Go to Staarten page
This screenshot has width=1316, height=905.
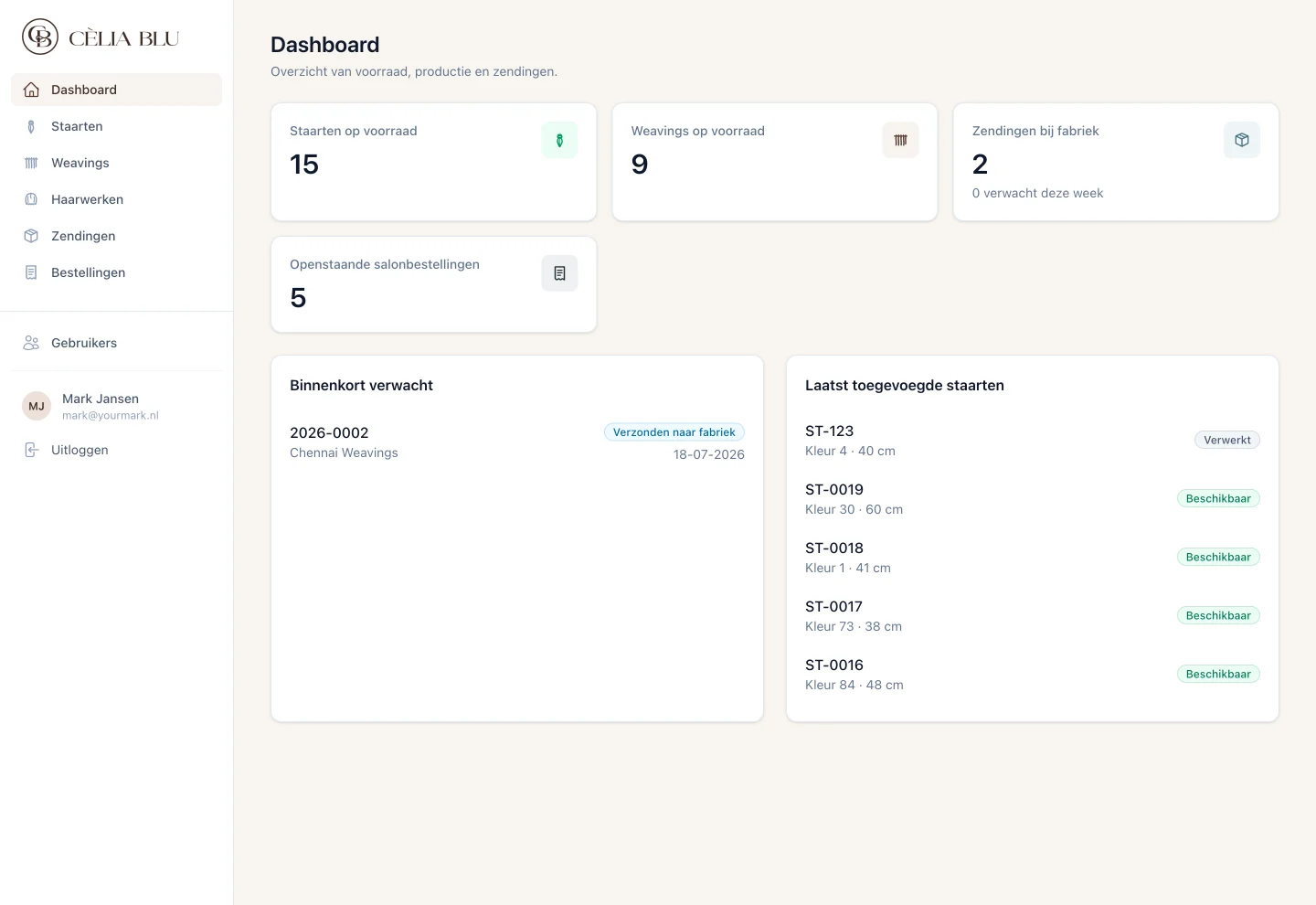coord(116,126)
